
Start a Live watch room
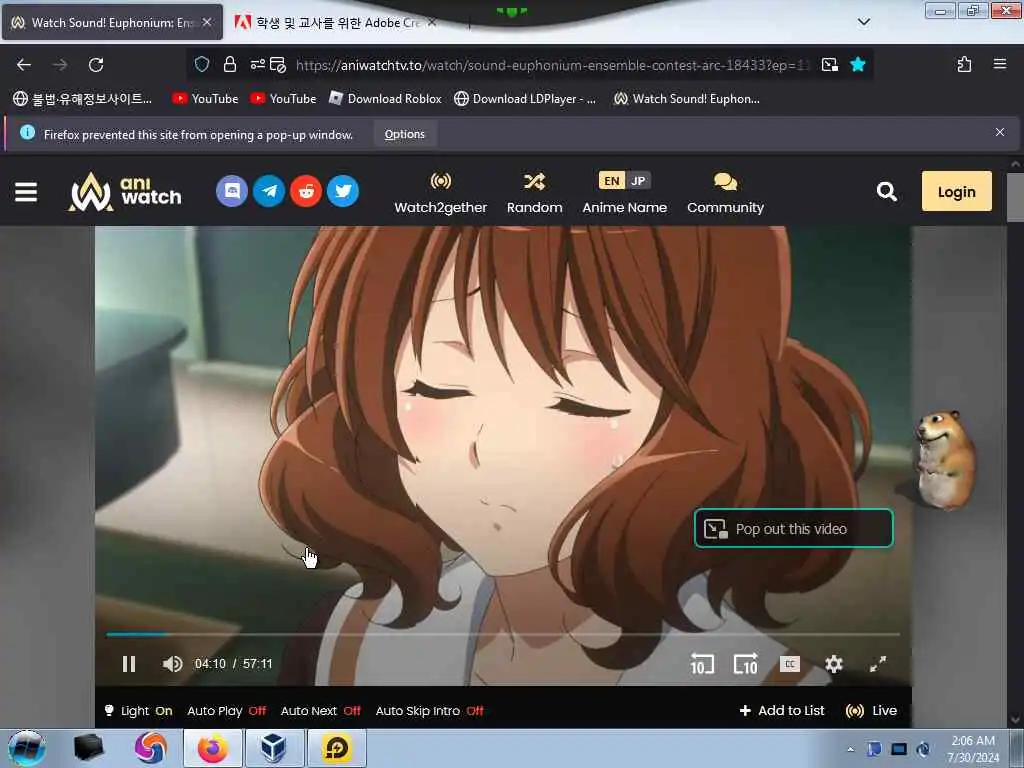point(871,711)
